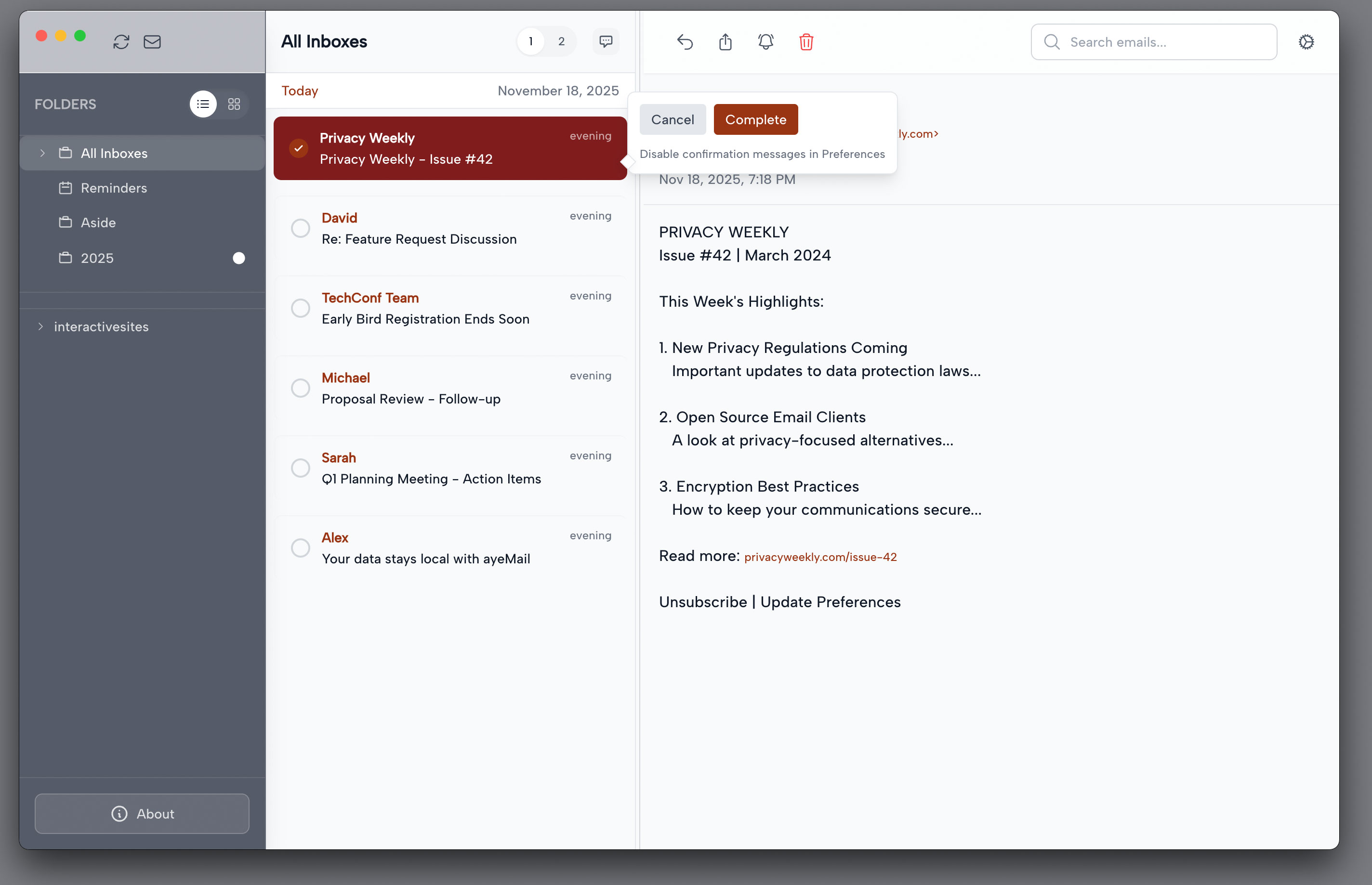The image size is (1372, 885).
Task: Open the share/export icon in the toolbar
Action: click(x=725, y=42)
